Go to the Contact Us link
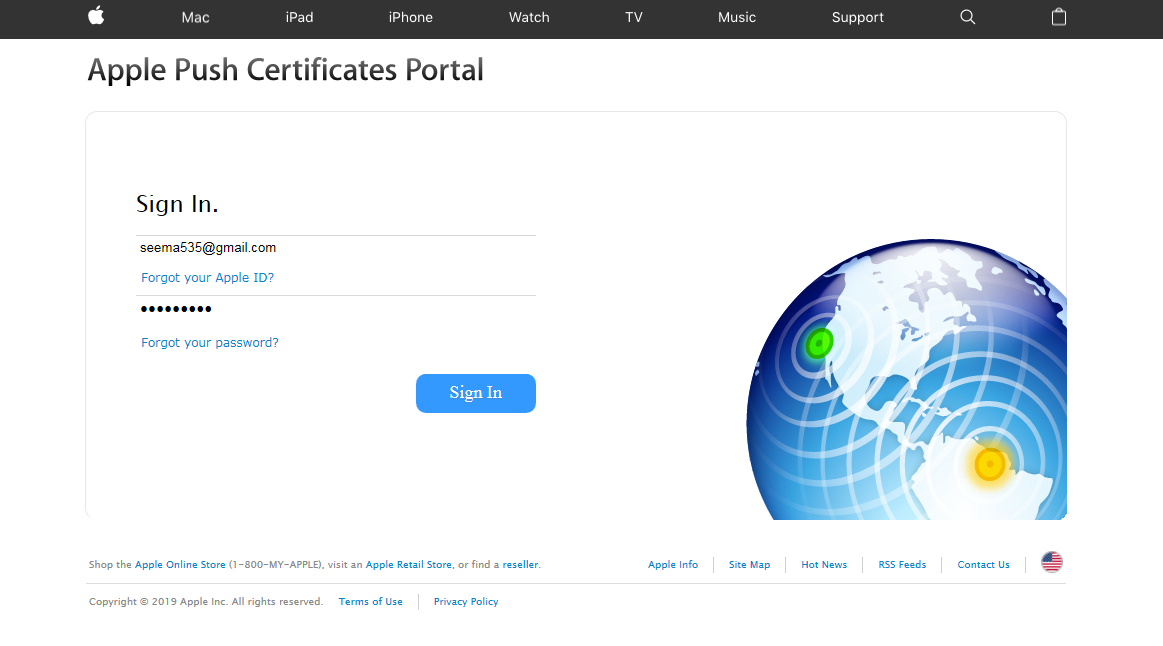This screenshot has width=1163, height=646. pyautogui.click(x=984, y=564)
